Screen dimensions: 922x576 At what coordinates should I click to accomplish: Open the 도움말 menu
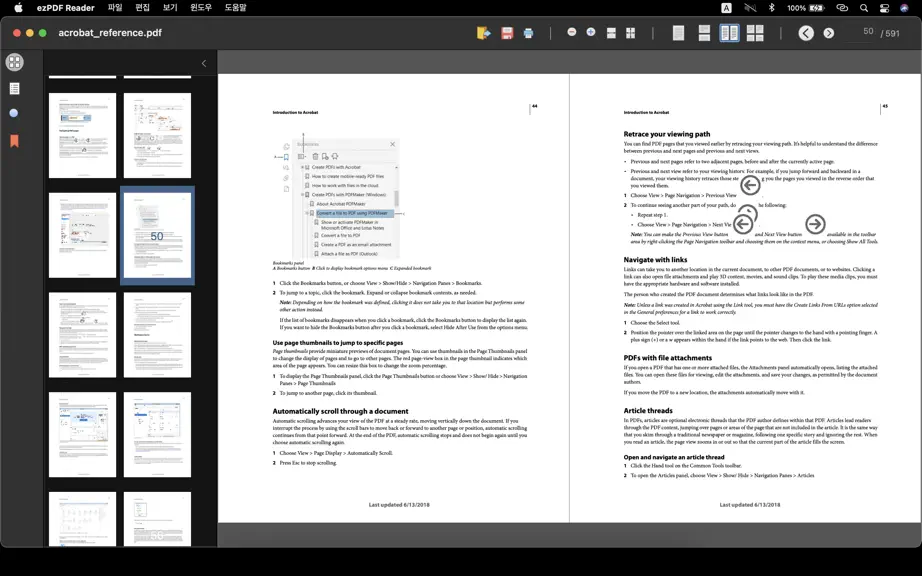[x=235, y=8]
